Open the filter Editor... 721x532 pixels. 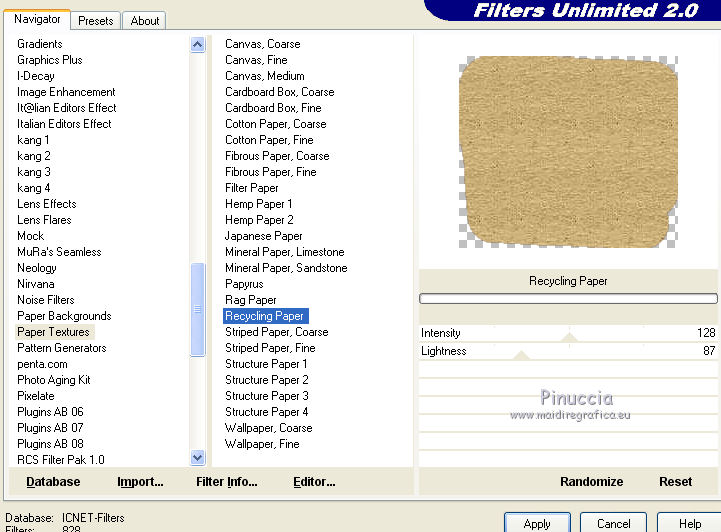pyautogui.click(x=314, y=481)
